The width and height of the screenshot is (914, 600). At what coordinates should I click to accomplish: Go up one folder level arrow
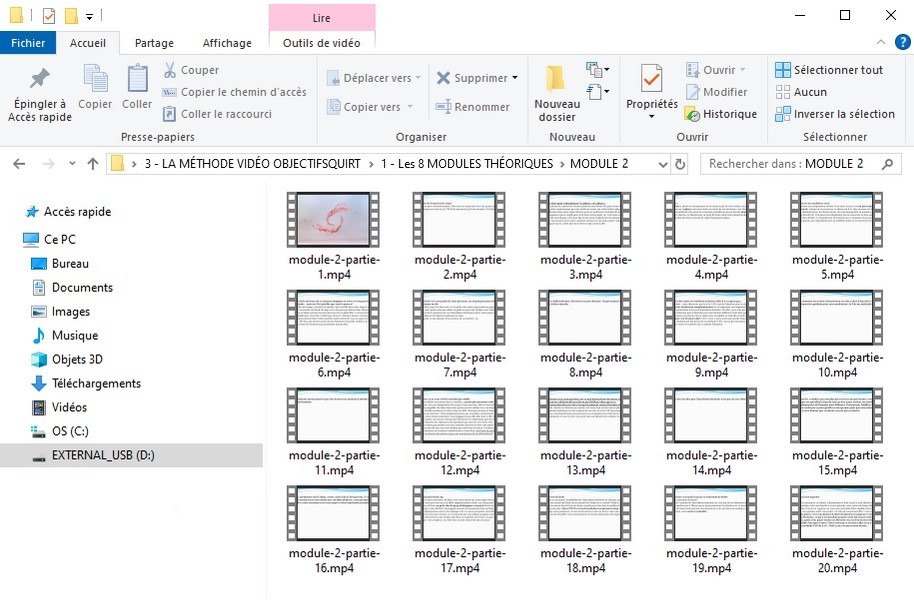click(93, 164)
